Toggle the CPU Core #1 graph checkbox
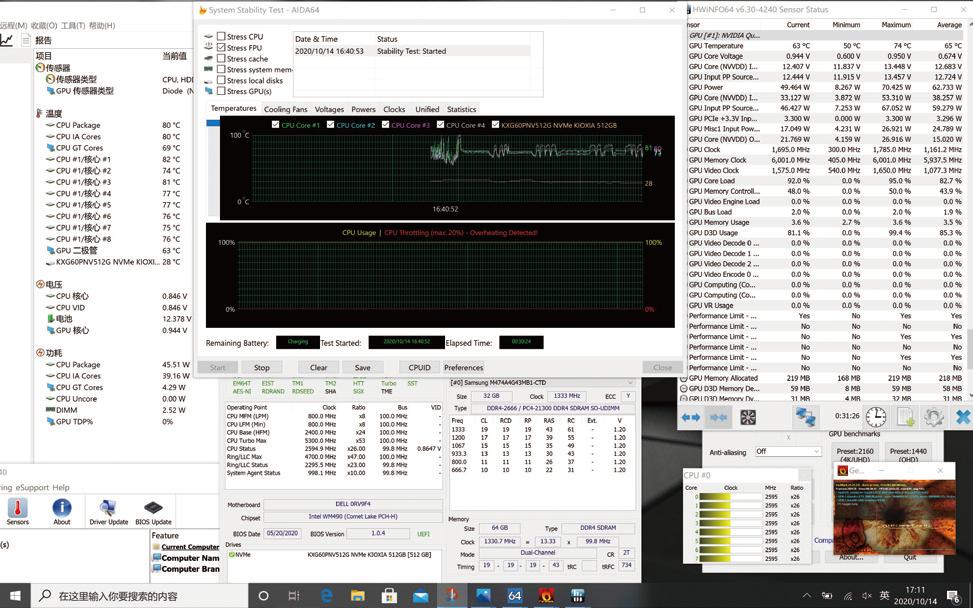Screen dimensions: 973x608 (276, 125)
